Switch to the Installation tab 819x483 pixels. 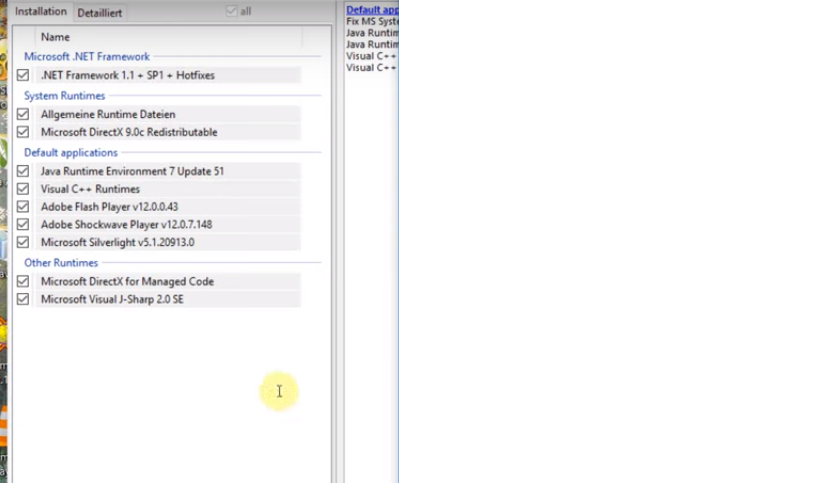40,12
